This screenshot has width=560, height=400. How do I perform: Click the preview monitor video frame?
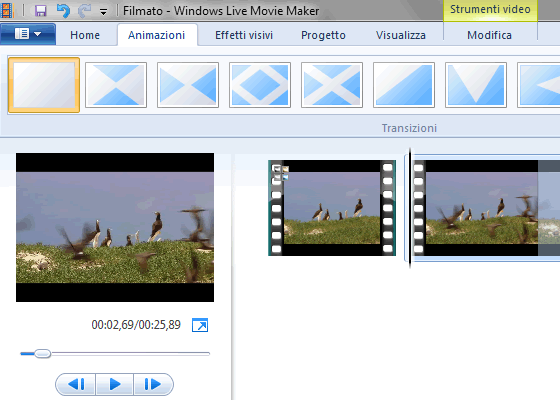(x=115, y=228)
